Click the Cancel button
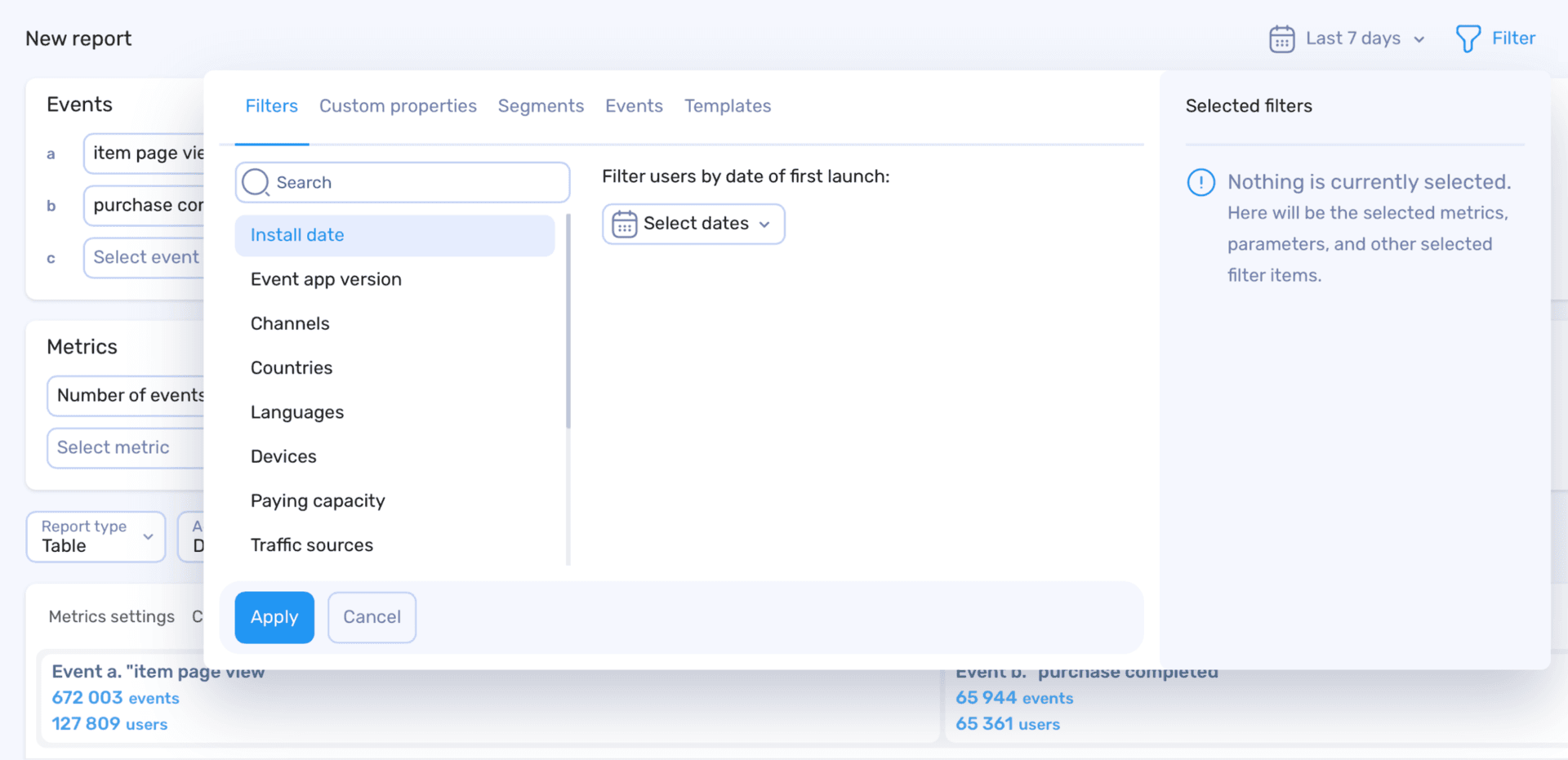This screenshot has height=760, width=1568. click(x=372, y=617)
